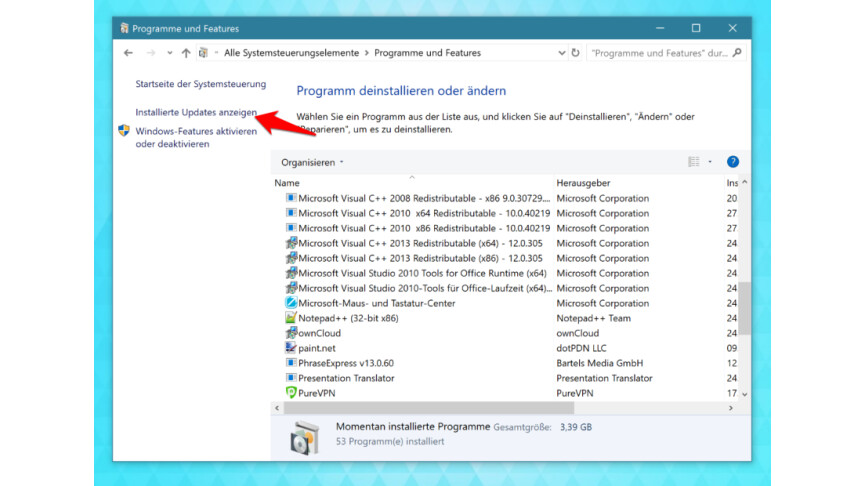Click the search magnifier icon
The width and height of the screenshot is (864, 486).
point(737,53)
